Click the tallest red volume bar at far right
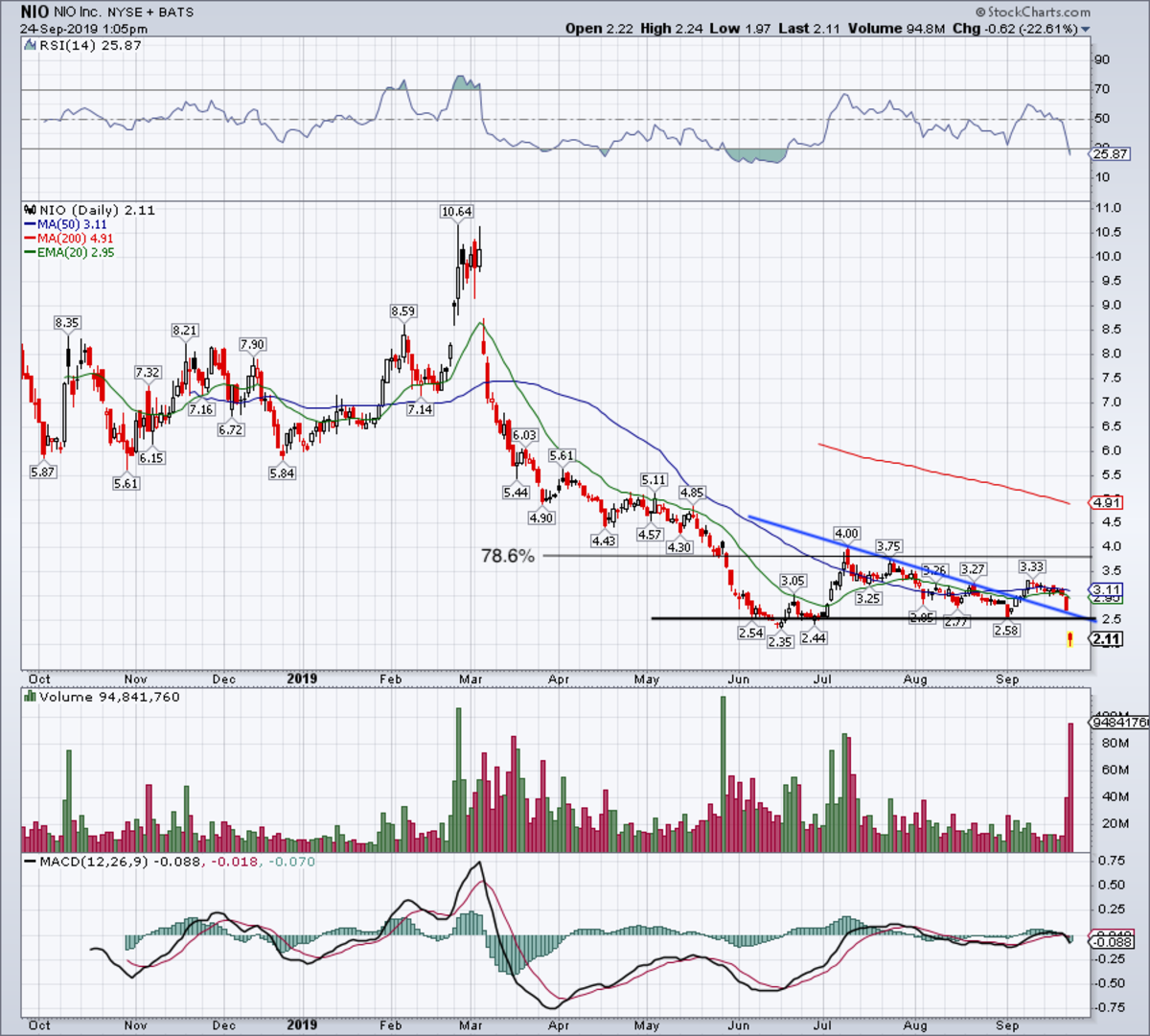Screen dimensions: 1150x1036 tap(1070, 787)
